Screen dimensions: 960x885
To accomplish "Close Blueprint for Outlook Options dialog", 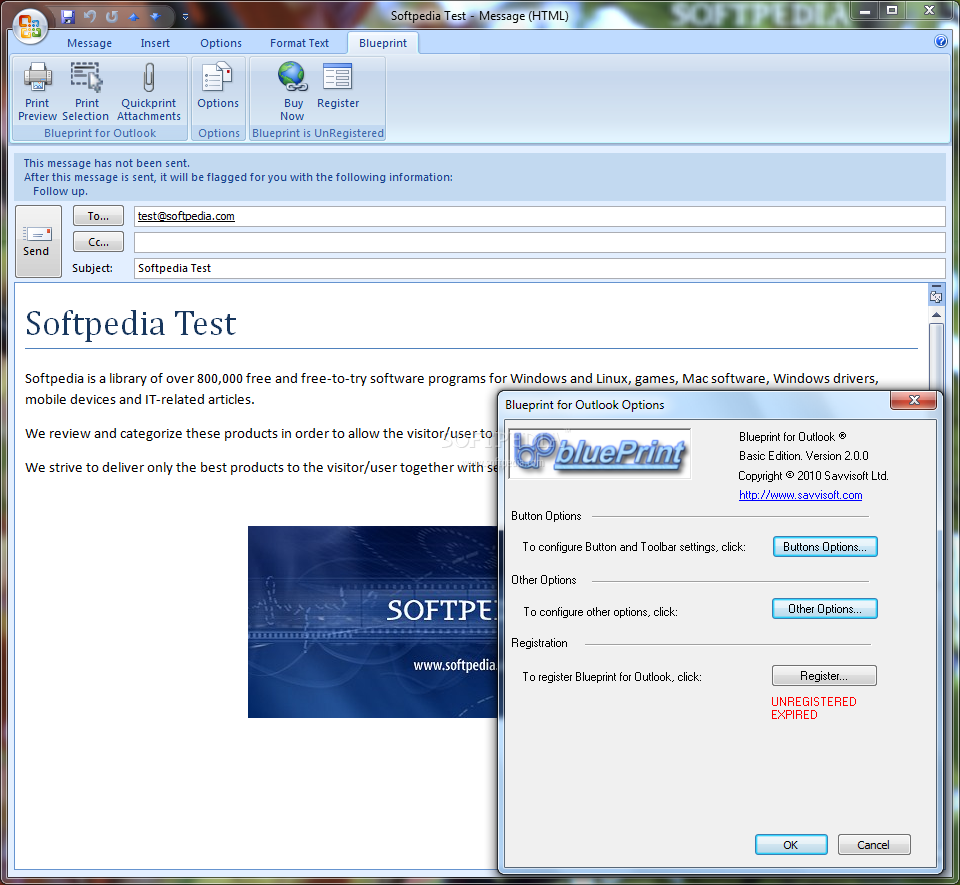I will 913,400.
